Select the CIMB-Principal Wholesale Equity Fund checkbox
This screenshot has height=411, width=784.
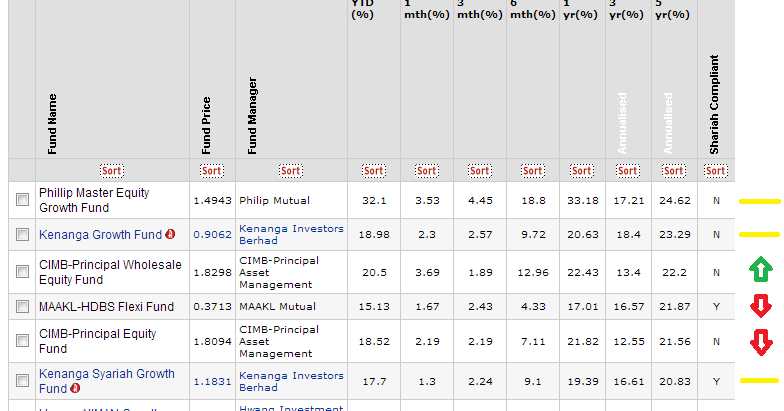click(x=22, y=272)
